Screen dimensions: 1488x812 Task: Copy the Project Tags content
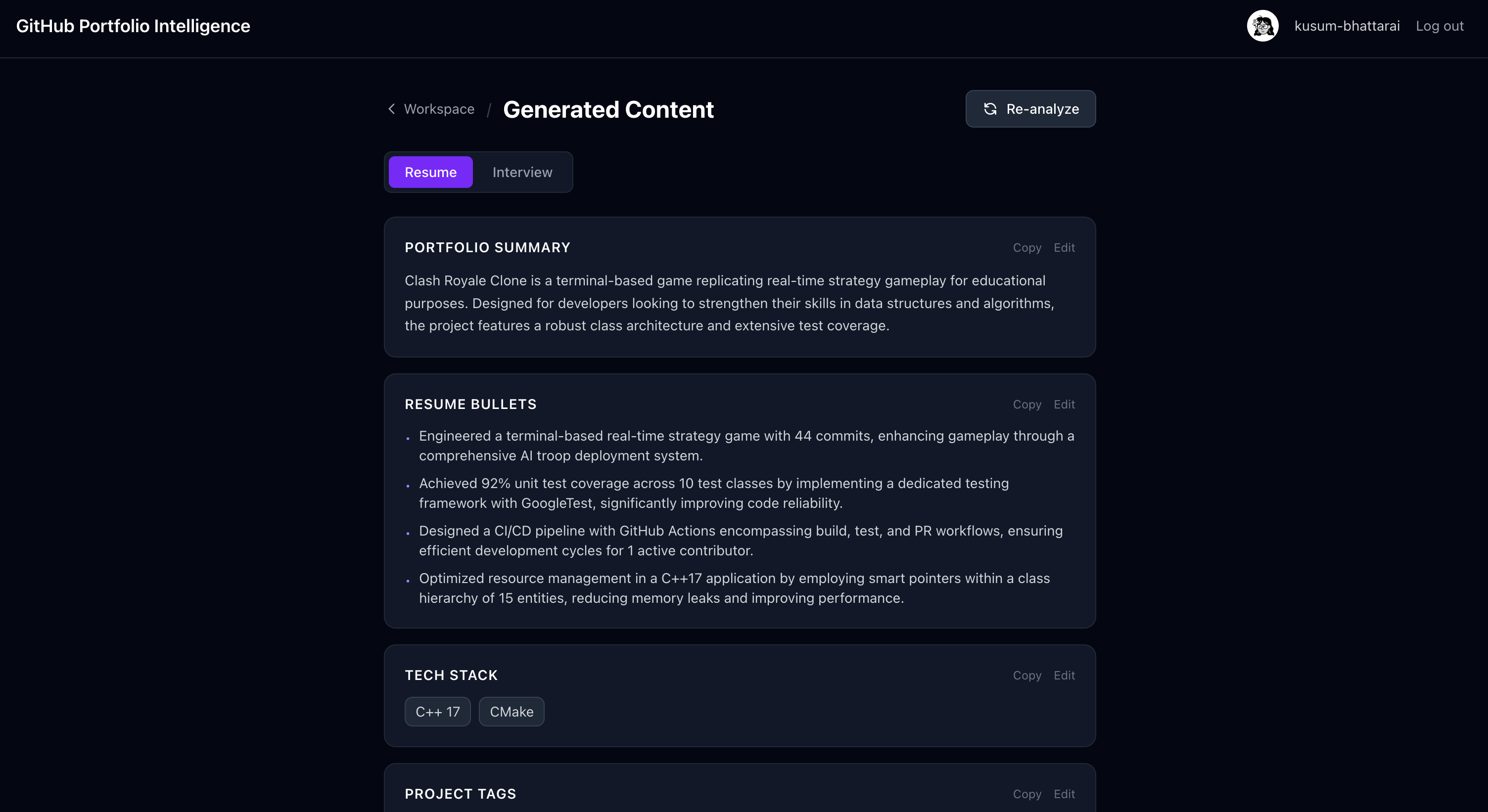click(x=1026, y=794)
